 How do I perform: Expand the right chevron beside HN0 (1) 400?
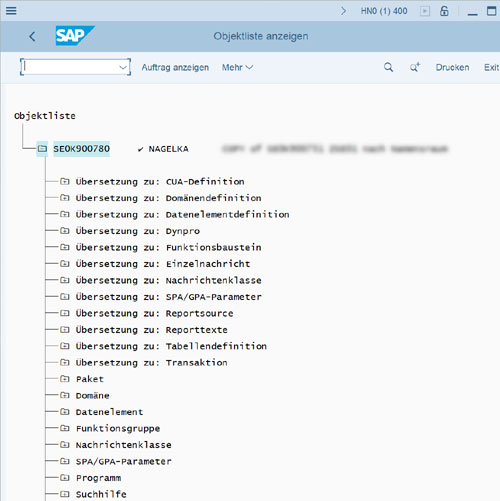coord(343,11)
